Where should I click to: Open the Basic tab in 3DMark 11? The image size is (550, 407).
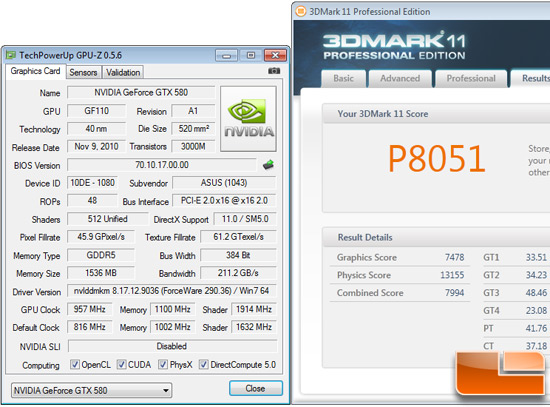click(343, 78)
